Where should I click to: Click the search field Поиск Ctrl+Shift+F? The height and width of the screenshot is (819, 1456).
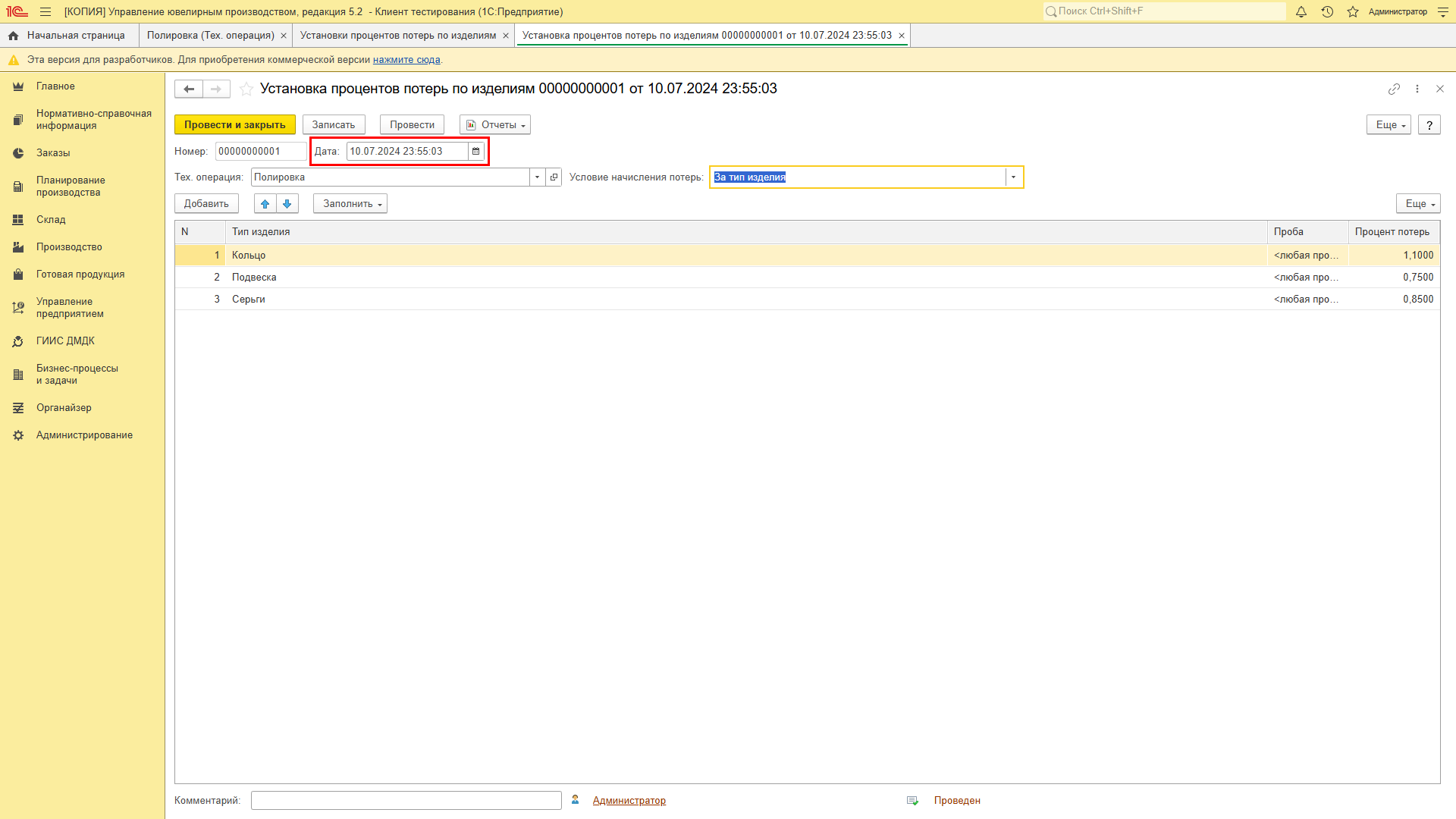pos(1165,11)
